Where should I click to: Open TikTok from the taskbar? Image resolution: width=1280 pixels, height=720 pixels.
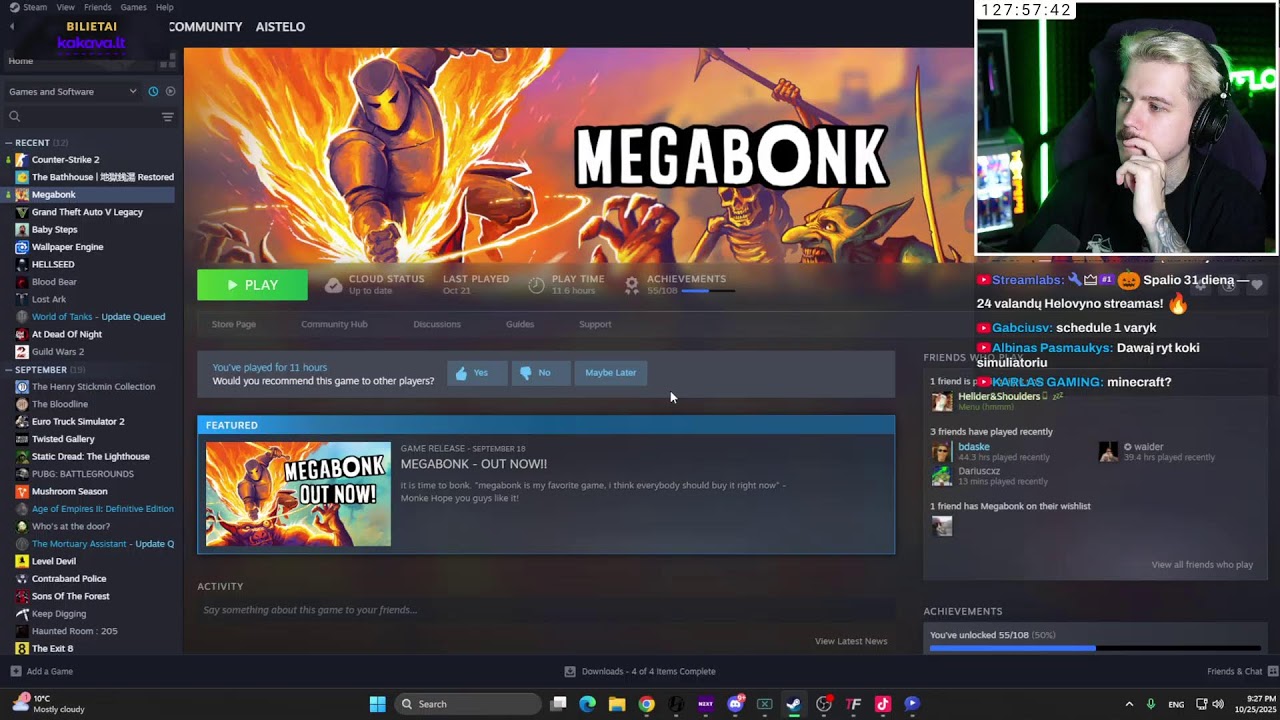[883, 704]
